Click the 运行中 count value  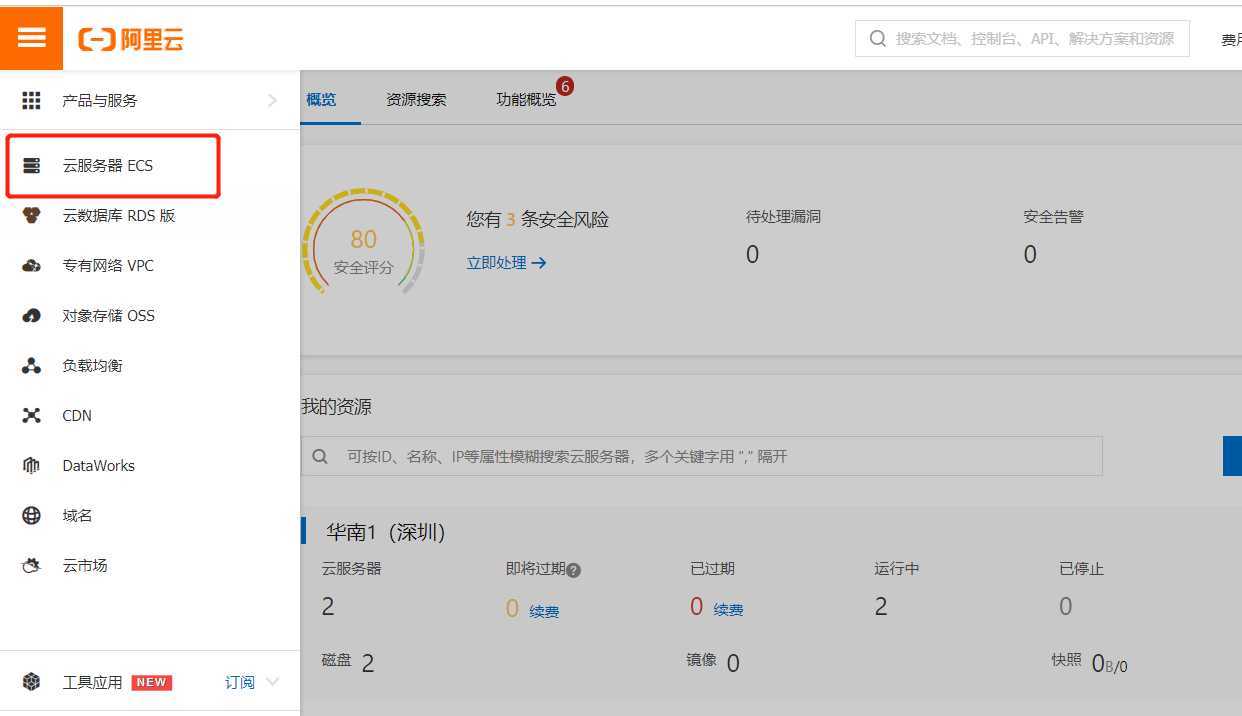pyautogui.click(x=880, y=606)
